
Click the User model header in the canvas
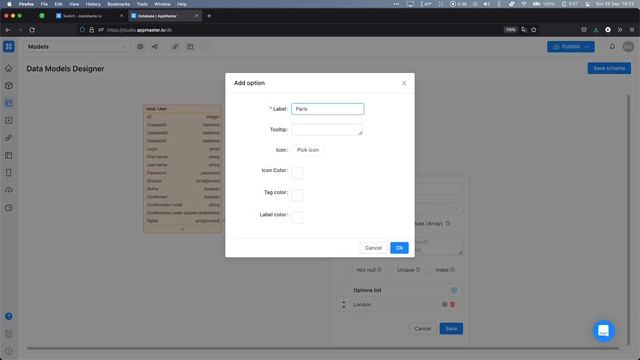click(x=182, y=109)
